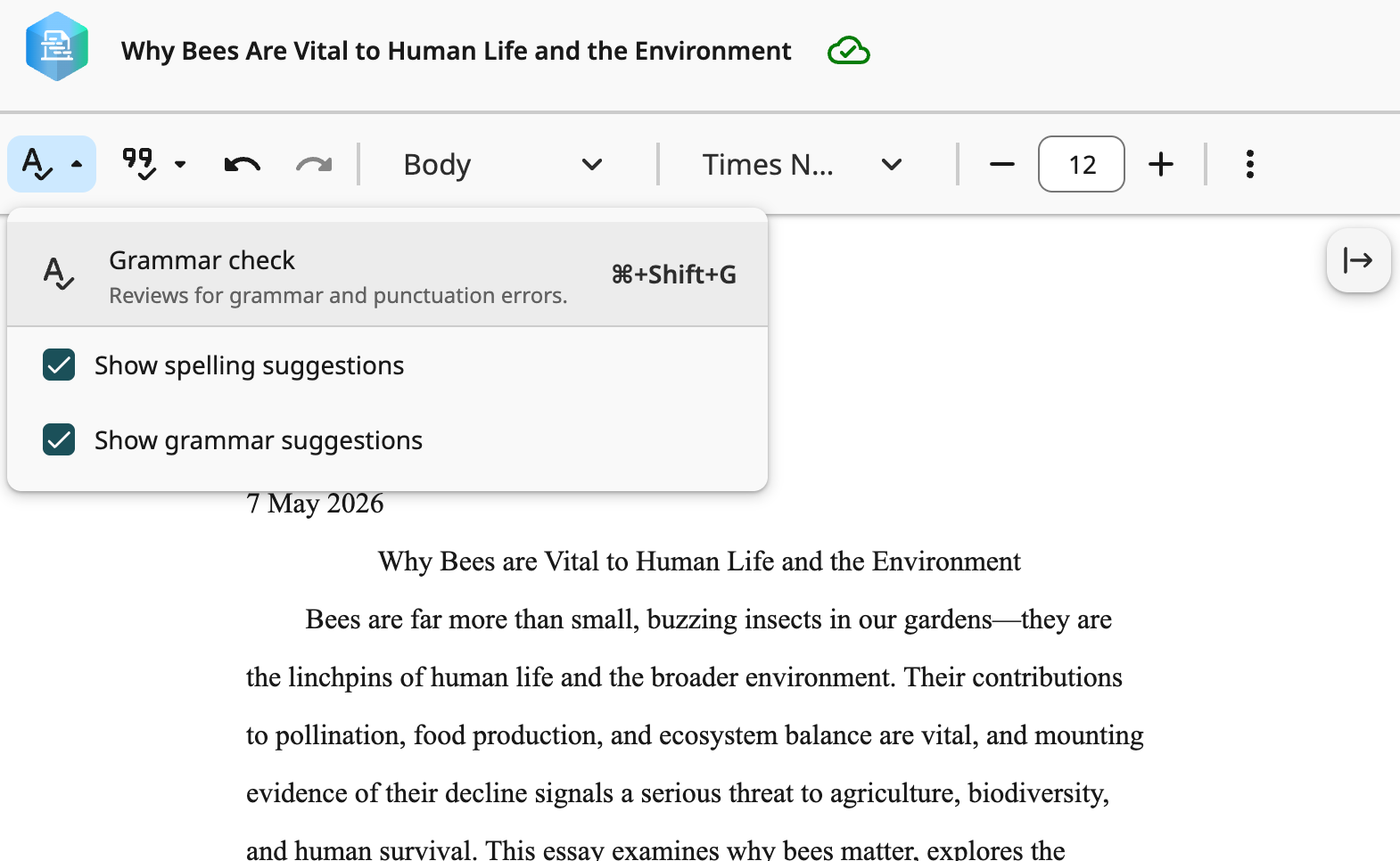Click the document app logo icon
The image size is (1400, 861).
(x=57, y=46)
